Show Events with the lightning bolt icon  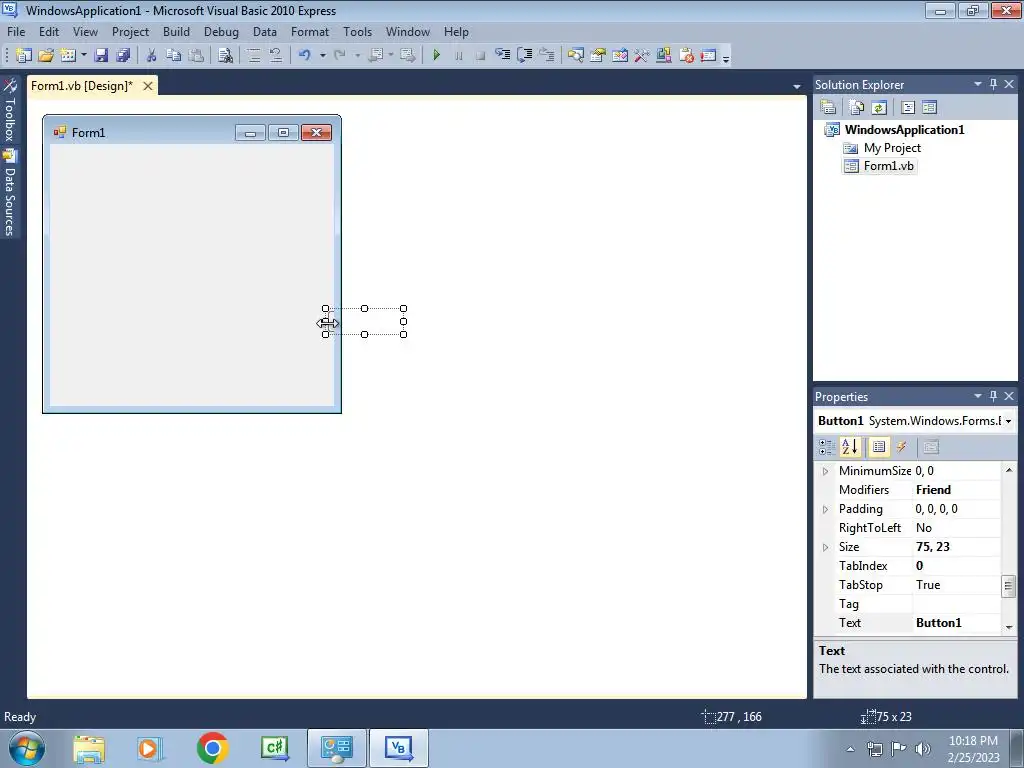[901, 447]
